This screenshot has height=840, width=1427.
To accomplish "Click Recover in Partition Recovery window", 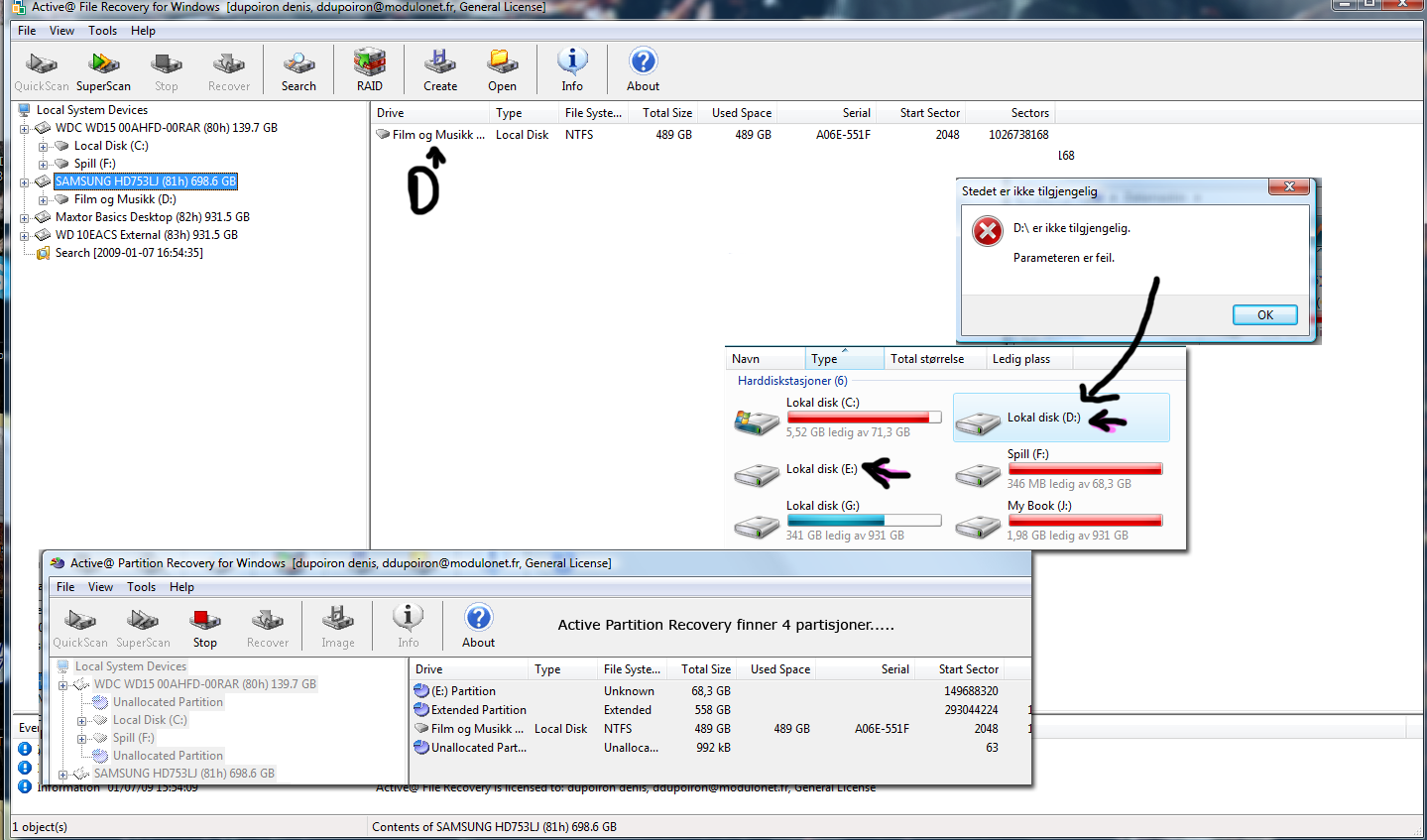I will [x=268, y=628].
